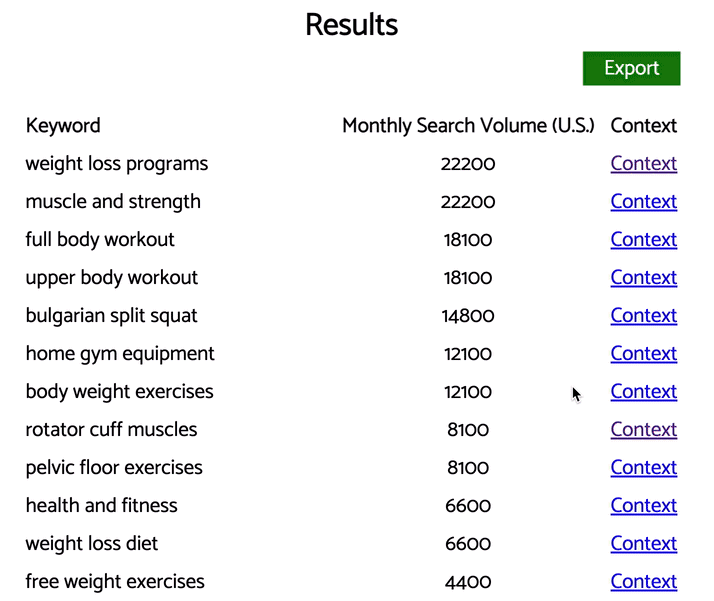Open Context for rotator cuff muscles
714x601 pixels.
(643, 430)
